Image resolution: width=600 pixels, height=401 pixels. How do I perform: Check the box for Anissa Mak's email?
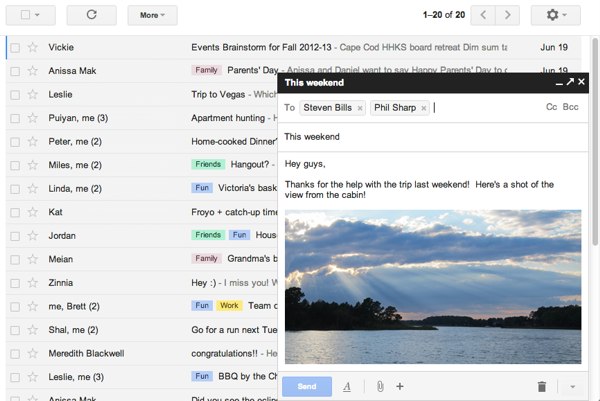click(14, 71)
